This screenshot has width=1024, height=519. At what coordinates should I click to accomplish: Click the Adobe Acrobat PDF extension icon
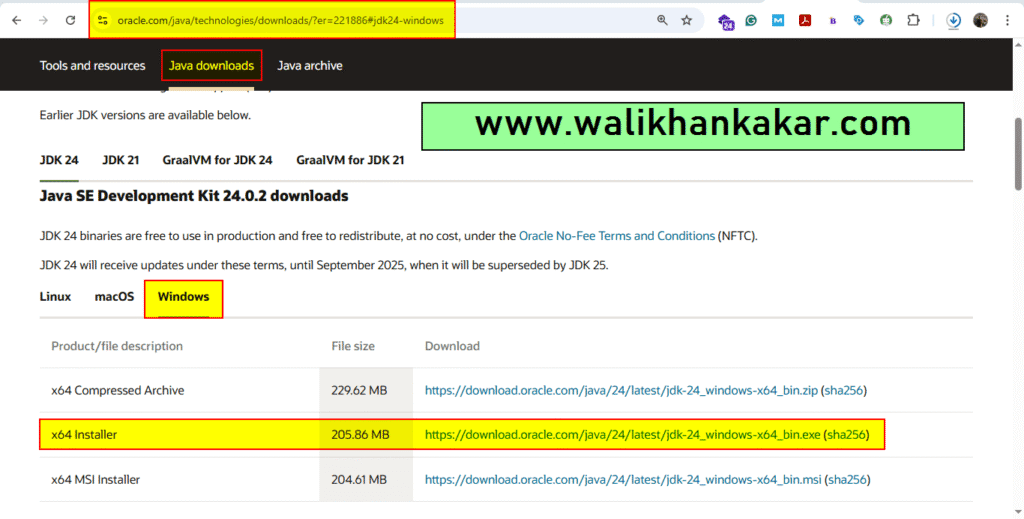(805, 20)
